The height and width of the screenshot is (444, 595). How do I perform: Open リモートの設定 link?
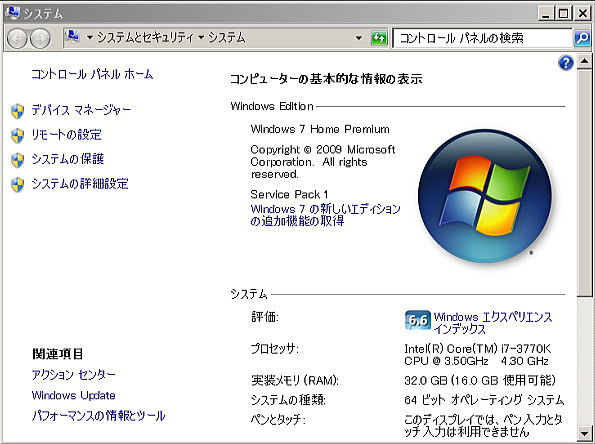point(66,135)
